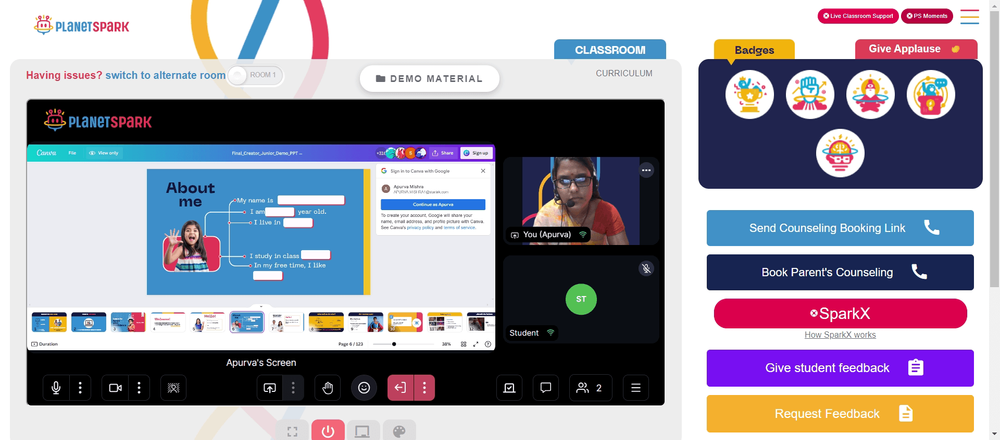Expand camera options three-dot menu

point(139,388)
